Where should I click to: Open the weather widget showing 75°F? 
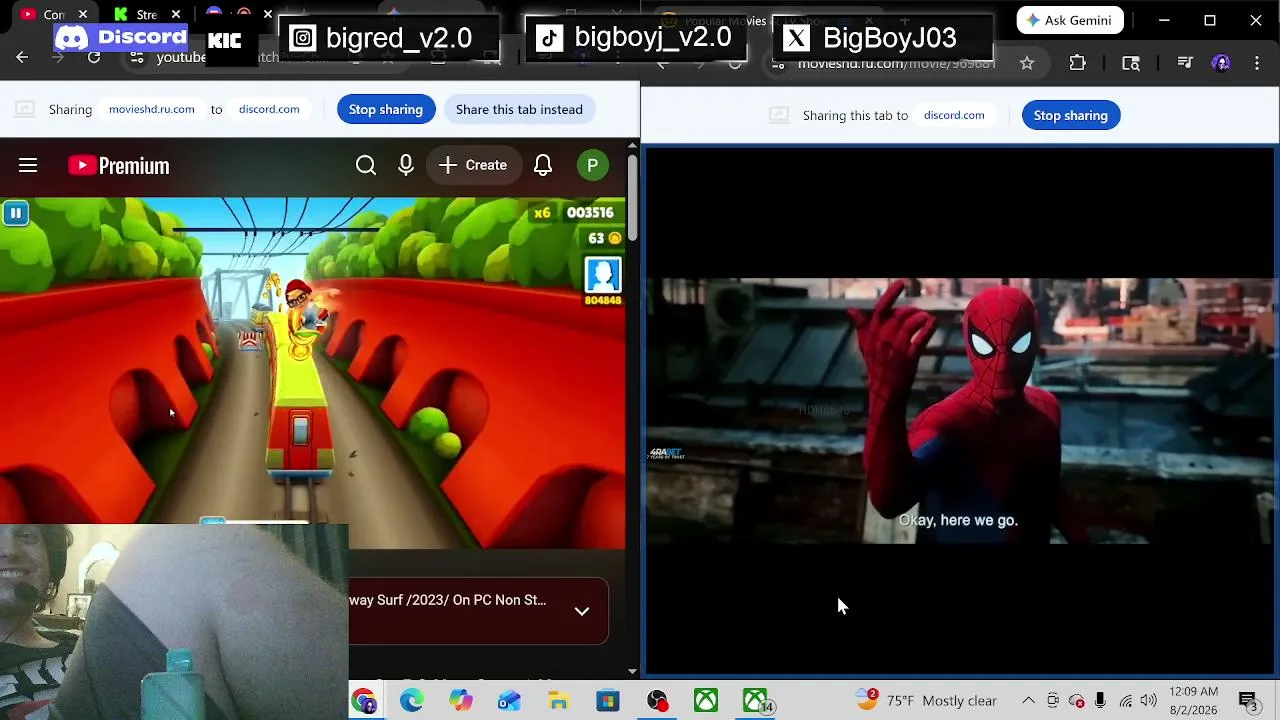pyautogui.click(x=926, y=701)
